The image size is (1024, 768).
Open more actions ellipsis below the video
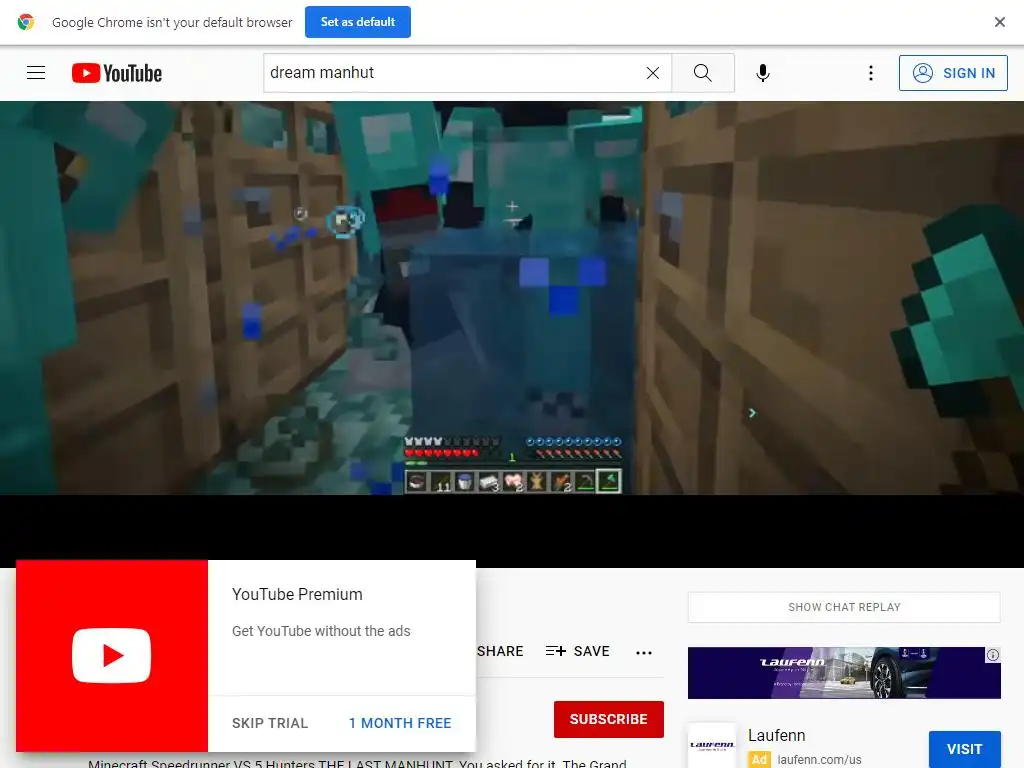pos(644,652)
